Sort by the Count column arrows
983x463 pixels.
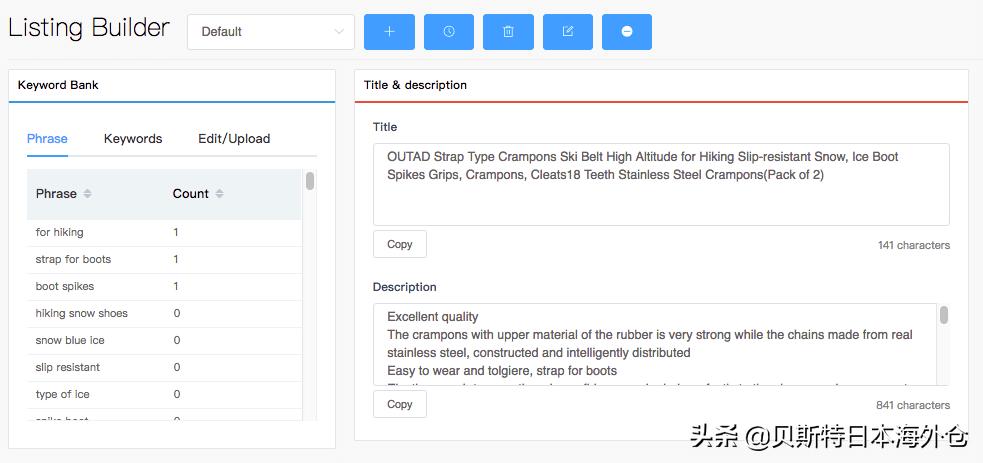point(219,194)
